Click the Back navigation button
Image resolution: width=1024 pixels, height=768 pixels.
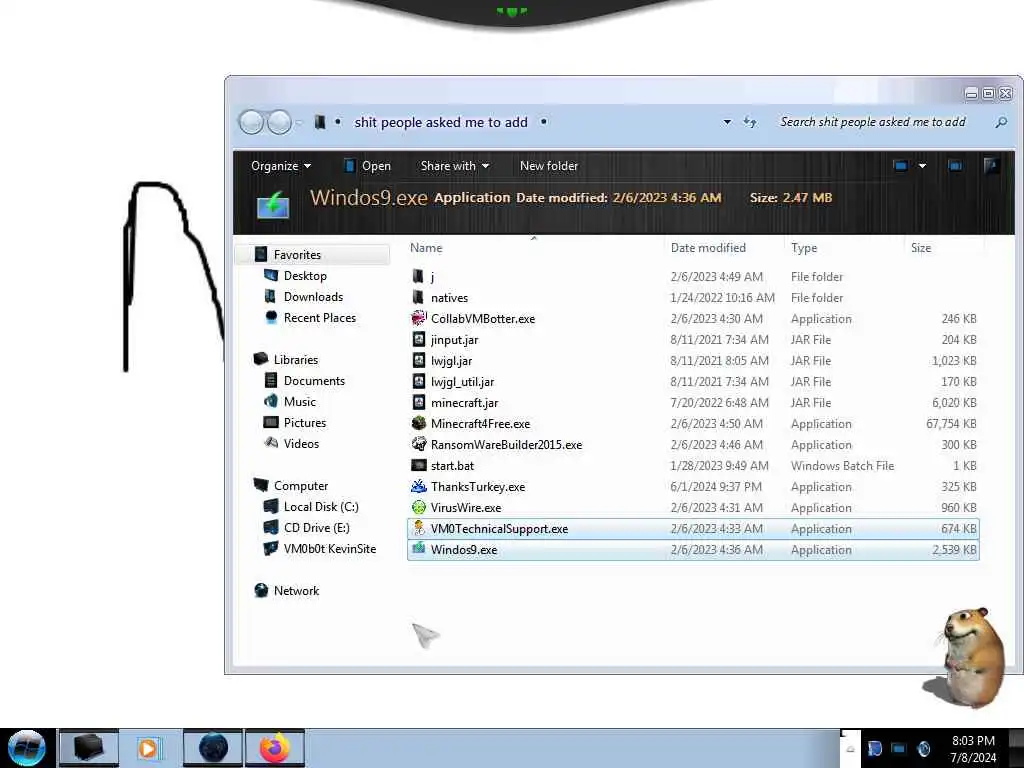[251, 122]
